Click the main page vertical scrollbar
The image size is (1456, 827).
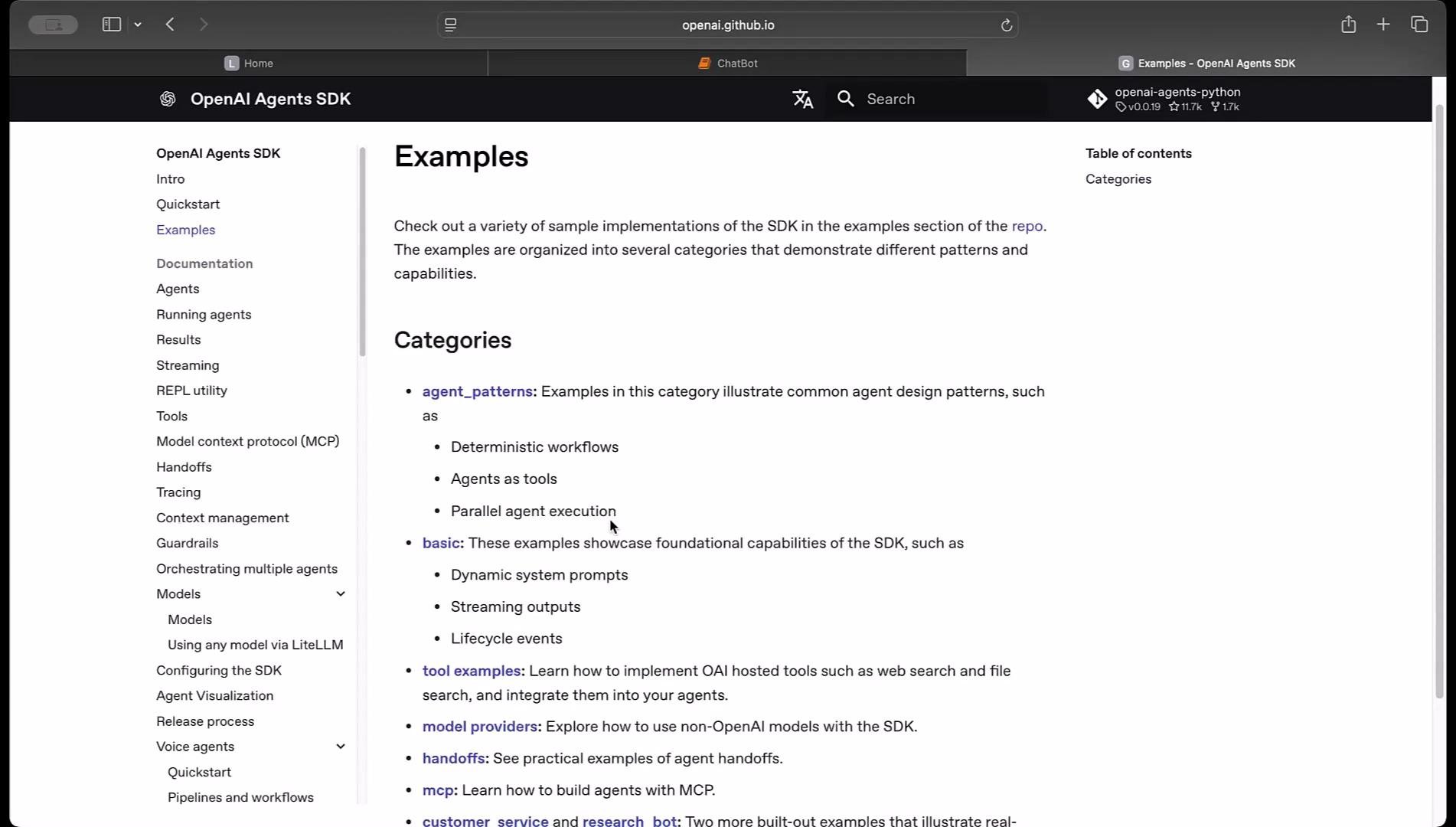pos(1439,402)
